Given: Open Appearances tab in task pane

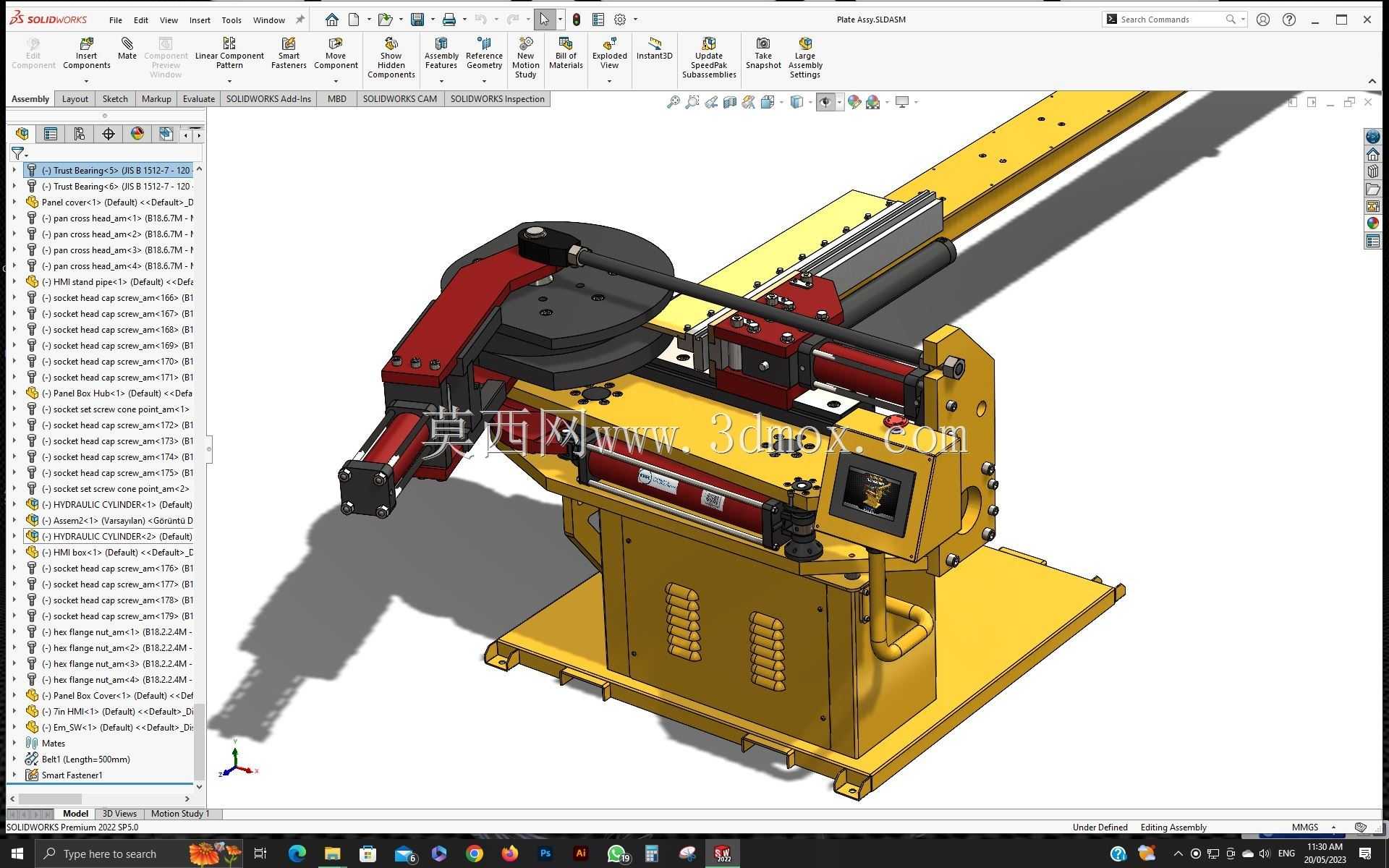Looking at the screenshot, I should (x=1372, y=224).
